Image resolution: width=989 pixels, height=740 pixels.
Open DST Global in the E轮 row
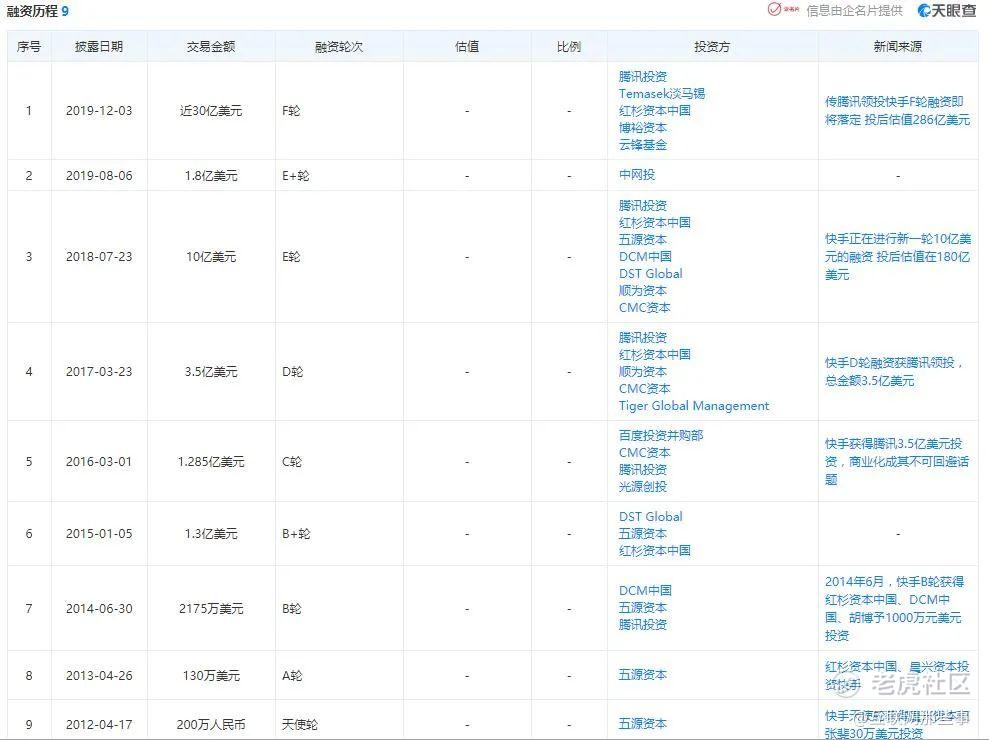click(x=650, y=274)
